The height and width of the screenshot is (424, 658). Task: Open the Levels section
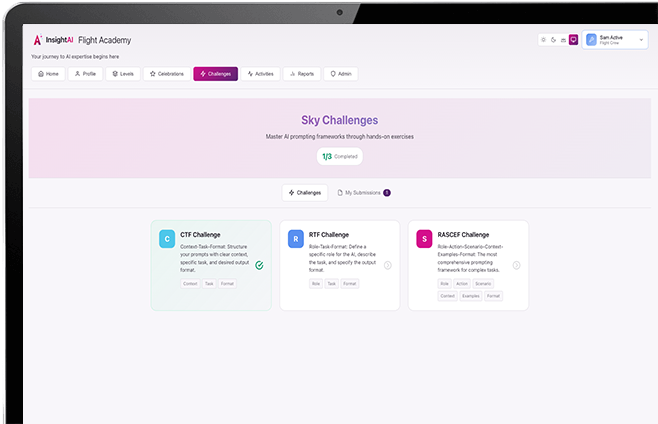[123, 74]
